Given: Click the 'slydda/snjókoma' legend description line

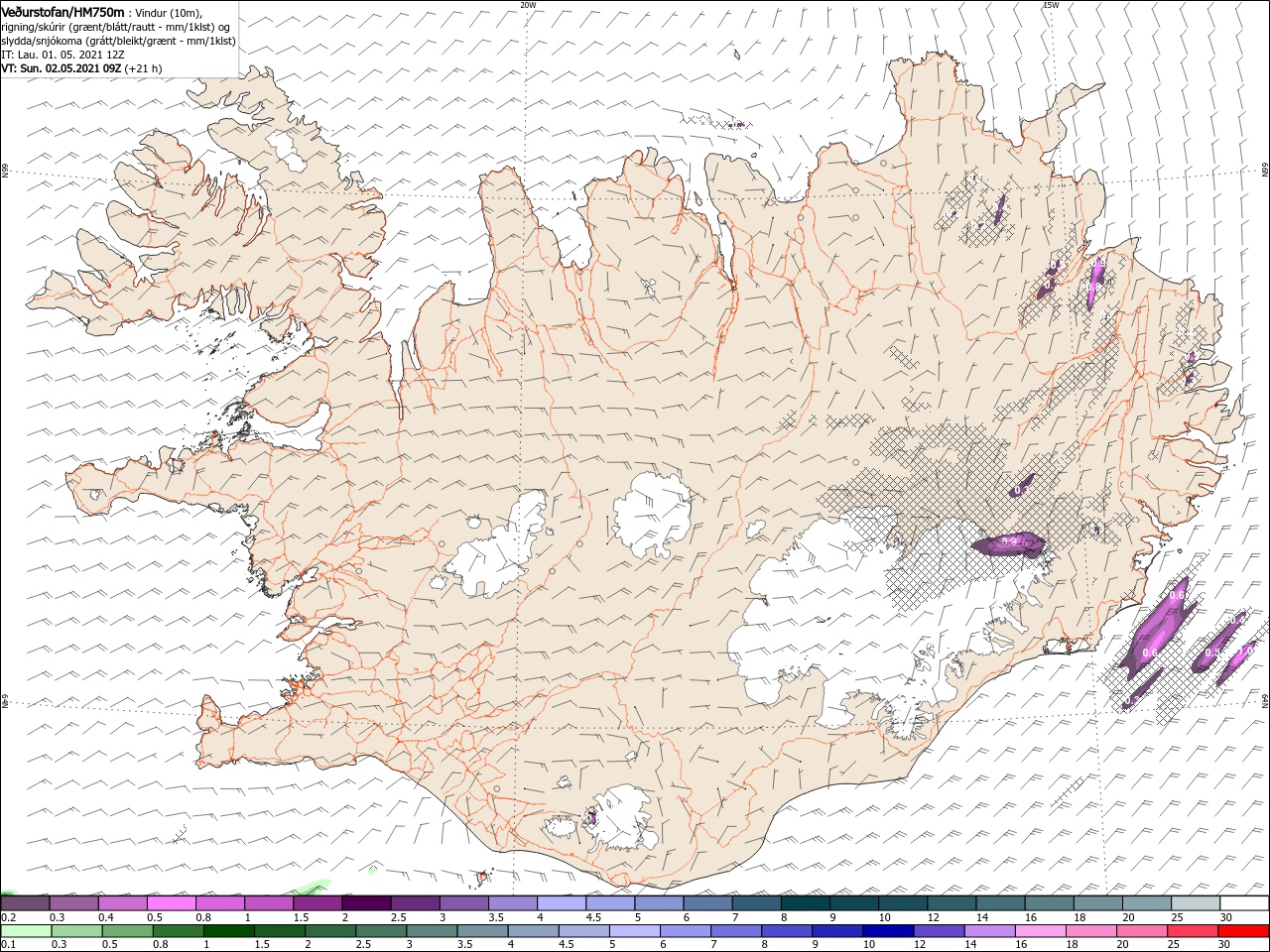Looking at the screenshot, I should tap(118, 41).
